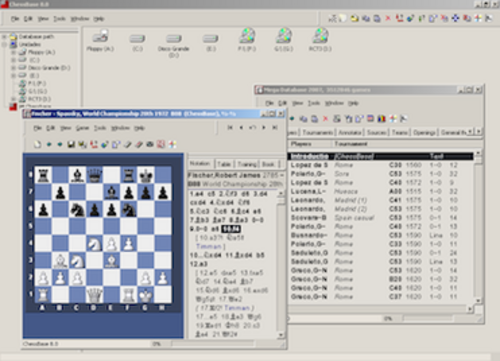This screenshot has height=361, width=500.
Task: Step back one move in game navigation
Action: coord(241,127)
